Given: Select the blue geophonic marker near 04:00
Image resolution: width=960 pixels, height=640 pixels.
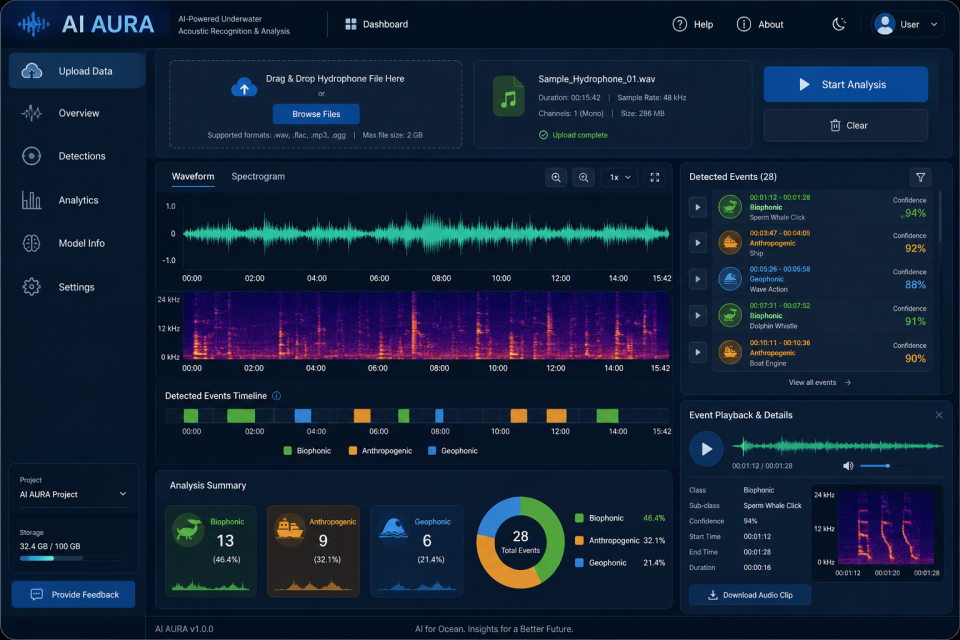Looking at the screenshot, I should (302, 416).
